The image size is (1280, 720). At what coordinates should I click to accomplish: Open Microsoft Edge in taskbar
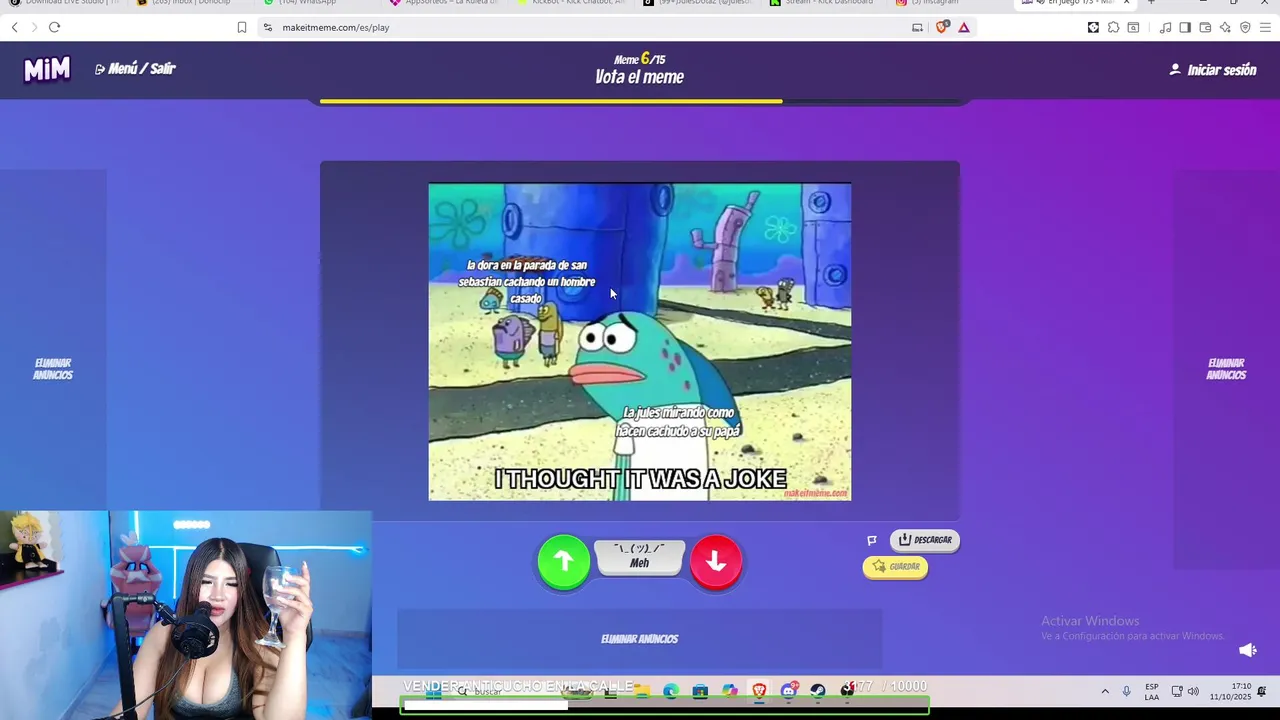[x=670, y=690]
